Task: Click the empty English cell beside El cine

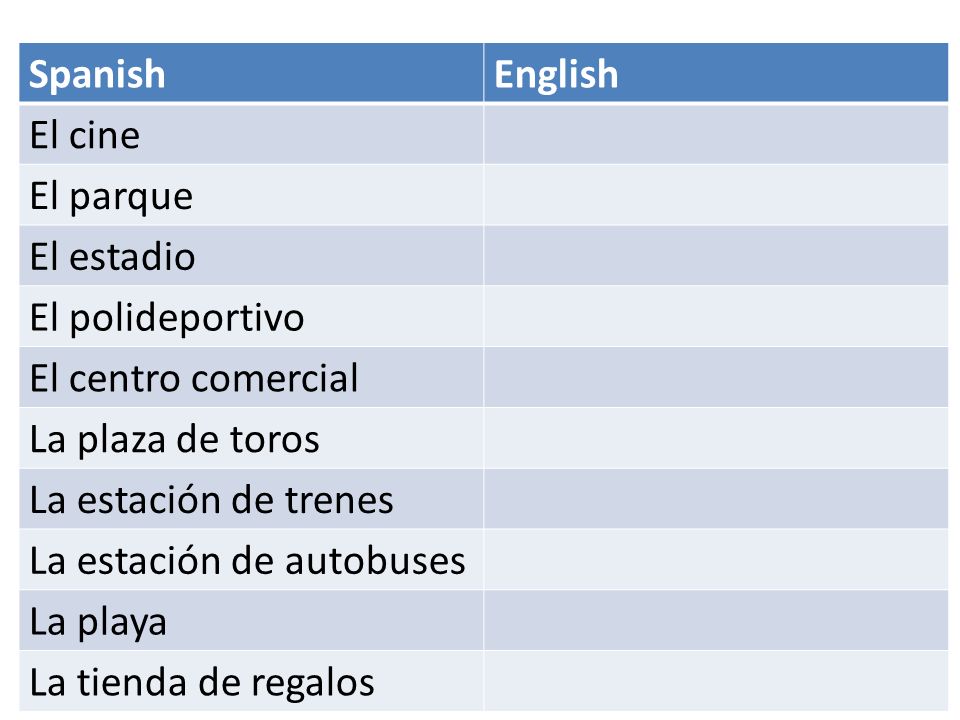Action: pyautogui.click(x=716, y=135)
